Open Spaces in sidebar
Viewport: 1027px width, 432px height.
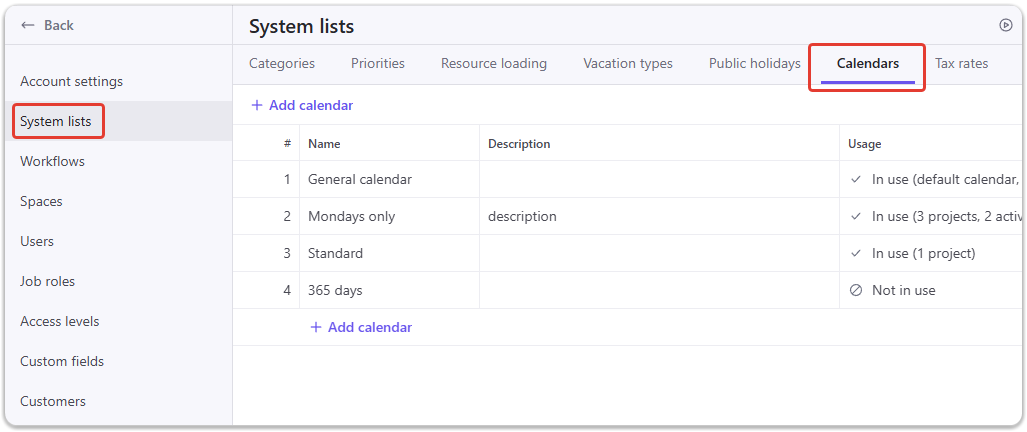(x=41, y=201)
